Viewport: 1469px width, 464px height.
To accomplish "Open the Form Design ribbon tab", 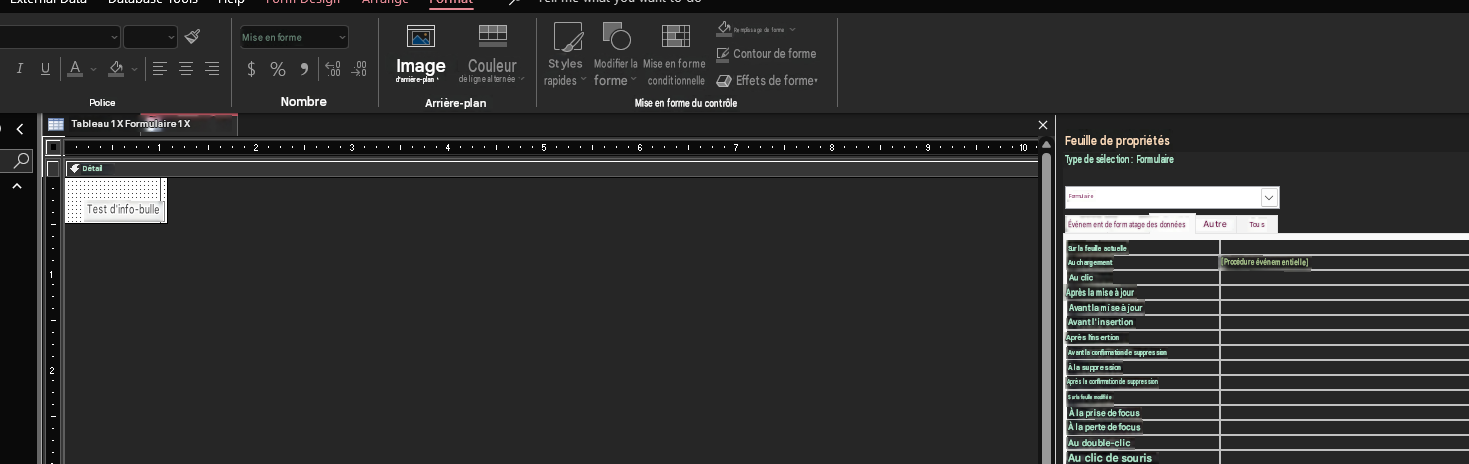I will pos(303,3).
